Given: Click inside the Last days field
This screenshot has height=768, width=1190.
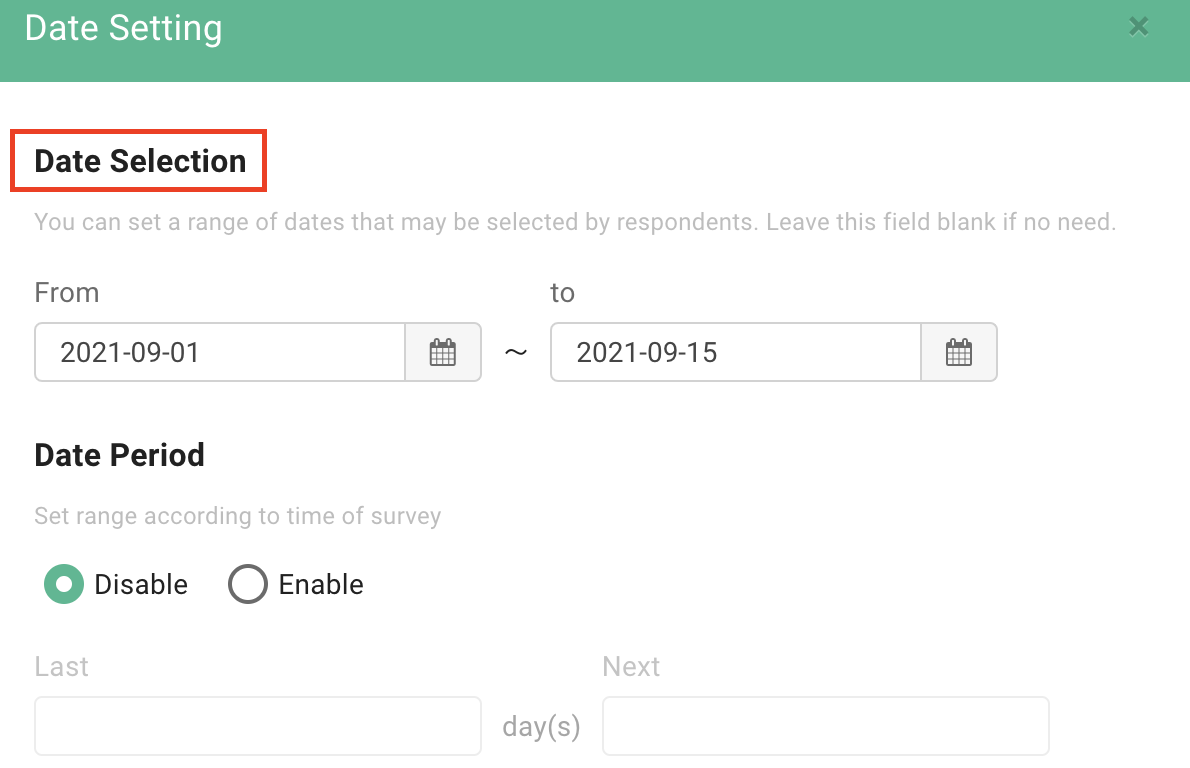Looking at the screenshot, I should tap(257, 725).
